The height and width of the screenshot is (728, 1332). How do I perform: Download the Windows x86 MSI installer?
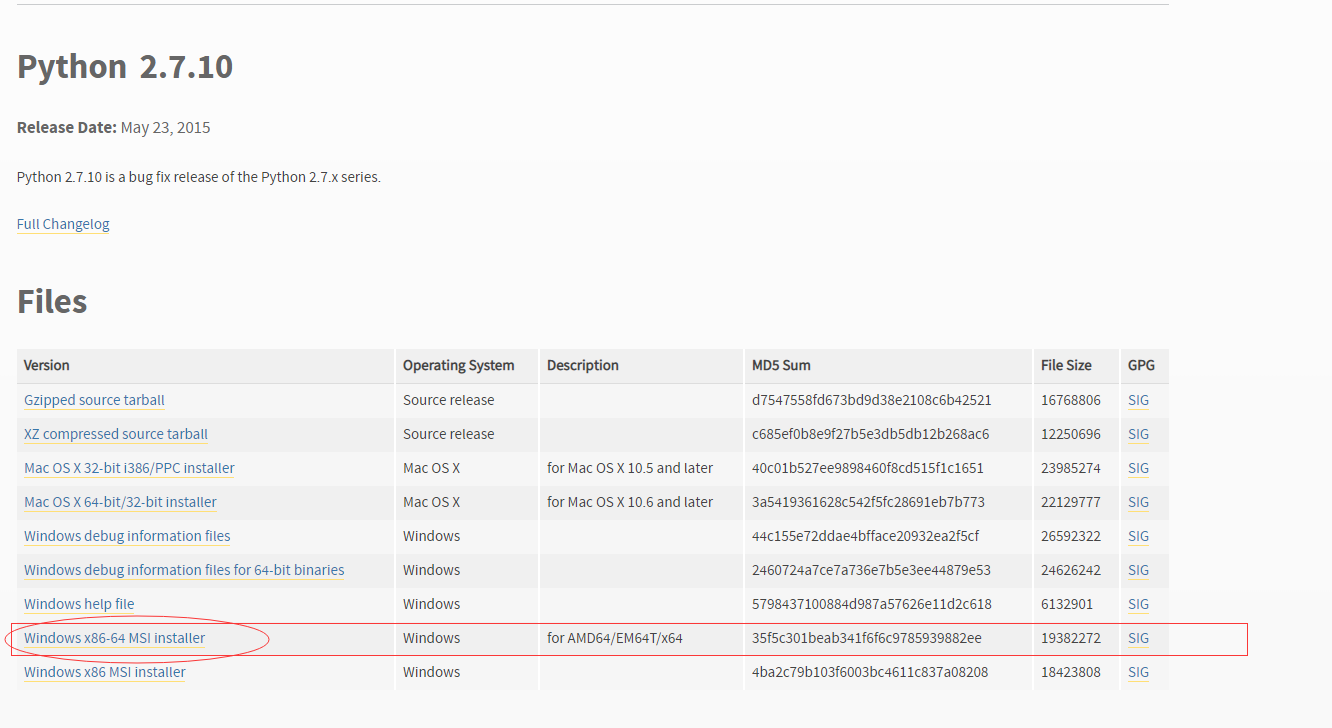coord(104,672)
